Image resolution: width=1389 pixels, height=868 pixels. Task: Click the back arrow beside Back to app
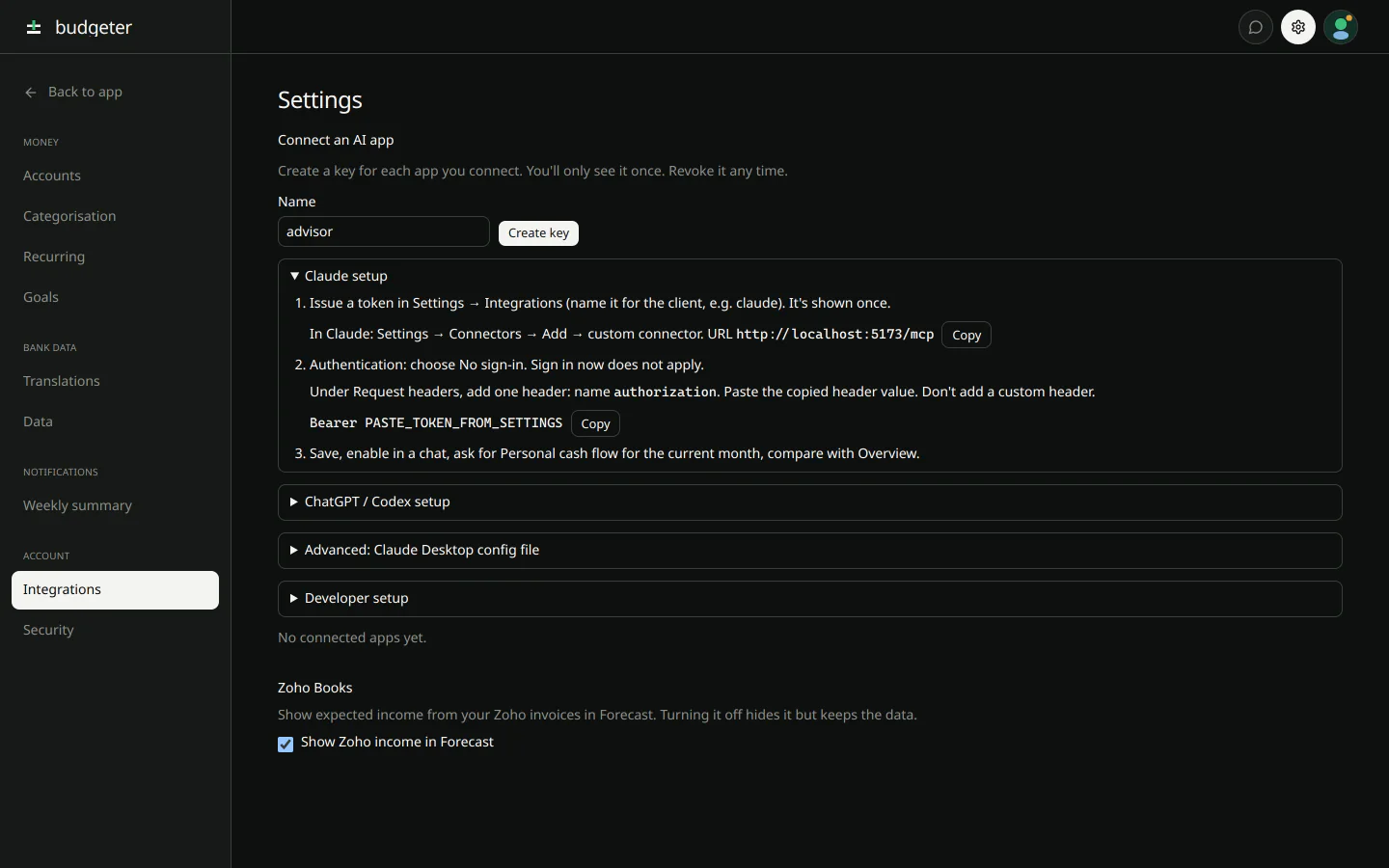31,93
